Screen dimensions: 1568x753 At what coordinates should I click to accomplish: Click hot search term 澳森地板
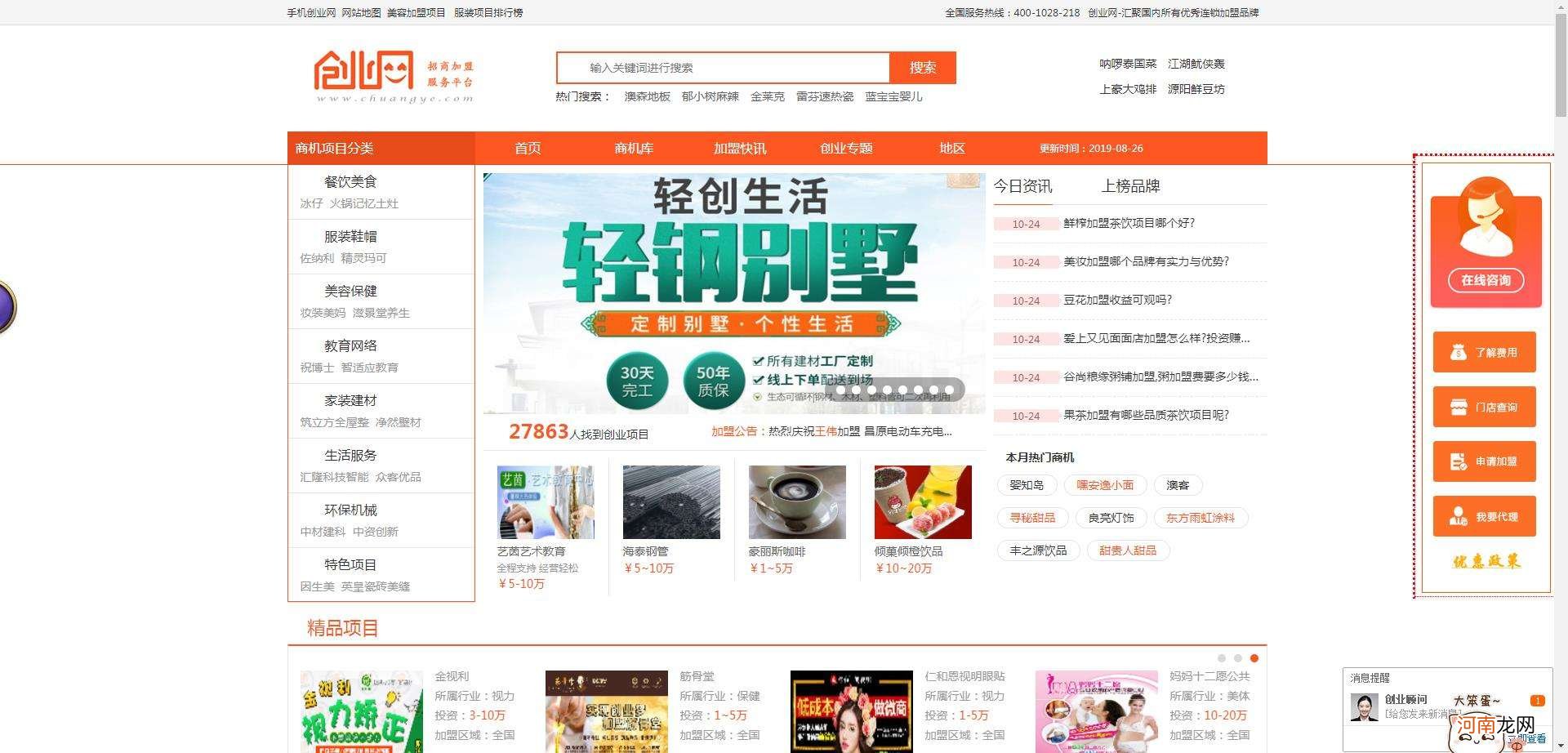point(647,96)
